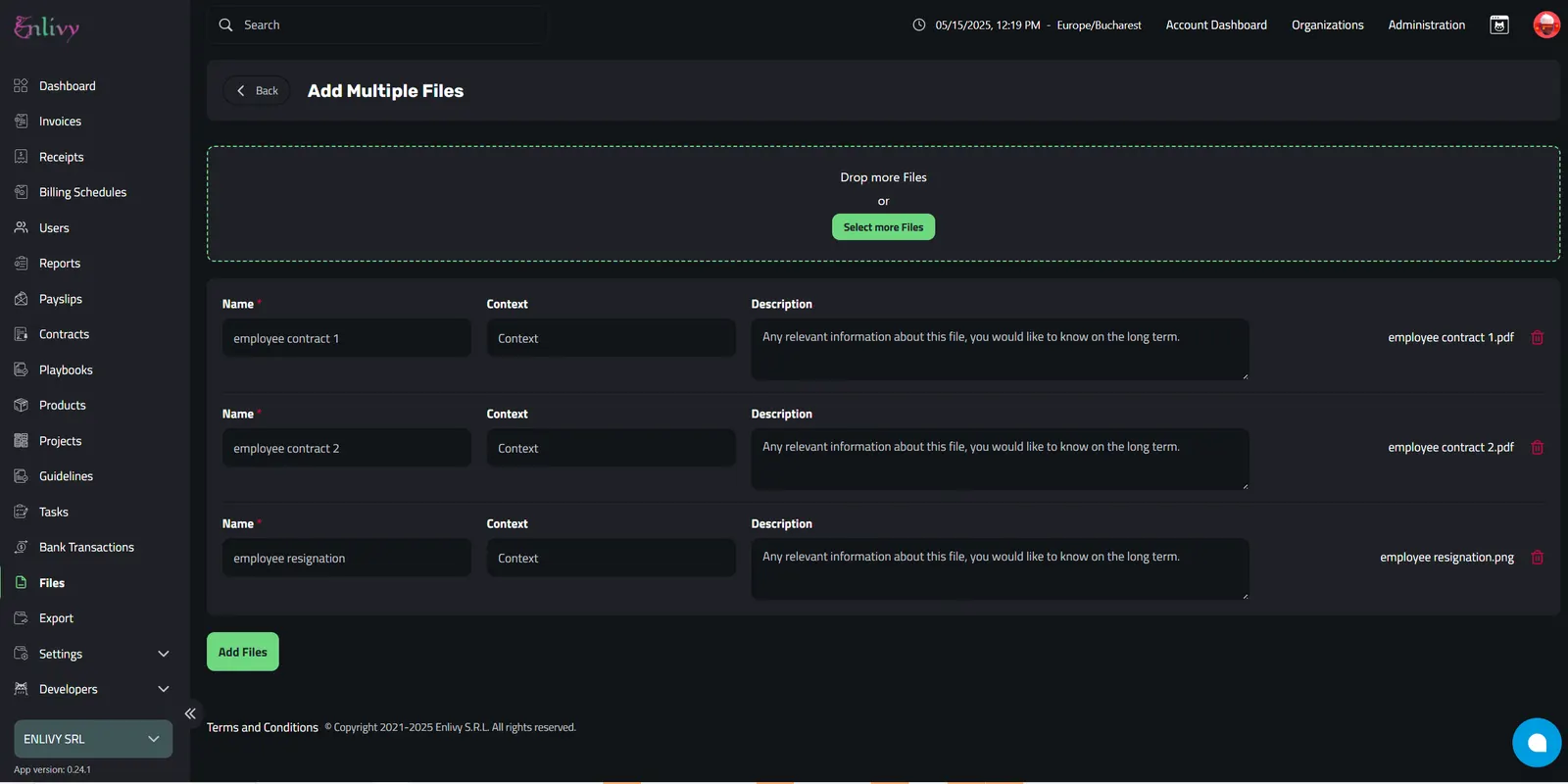
Task: Go to Invoices in sidebar
Action: point(60,122)
